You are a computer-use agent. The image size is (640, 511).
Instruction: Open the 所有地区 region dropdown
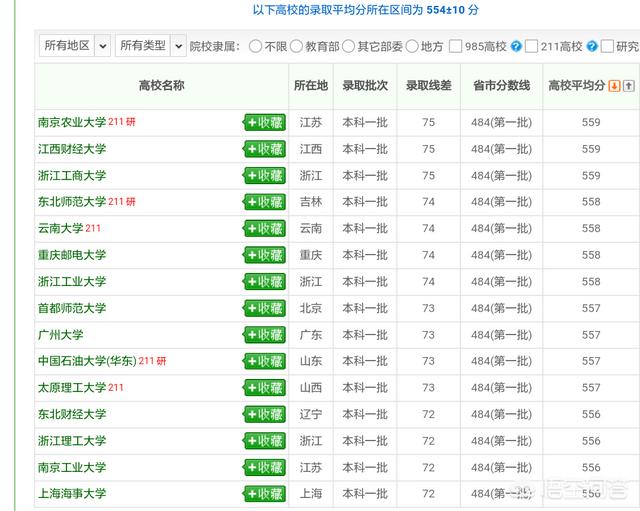75,46
